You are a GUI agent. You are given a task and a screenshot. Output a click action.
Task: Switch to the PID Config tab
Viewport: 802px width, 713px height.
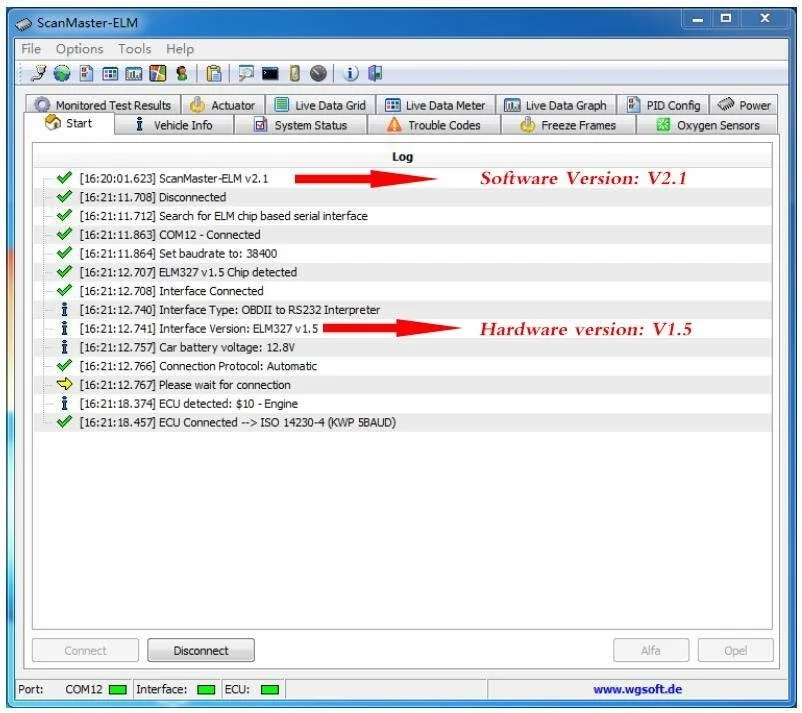point(663,105)
